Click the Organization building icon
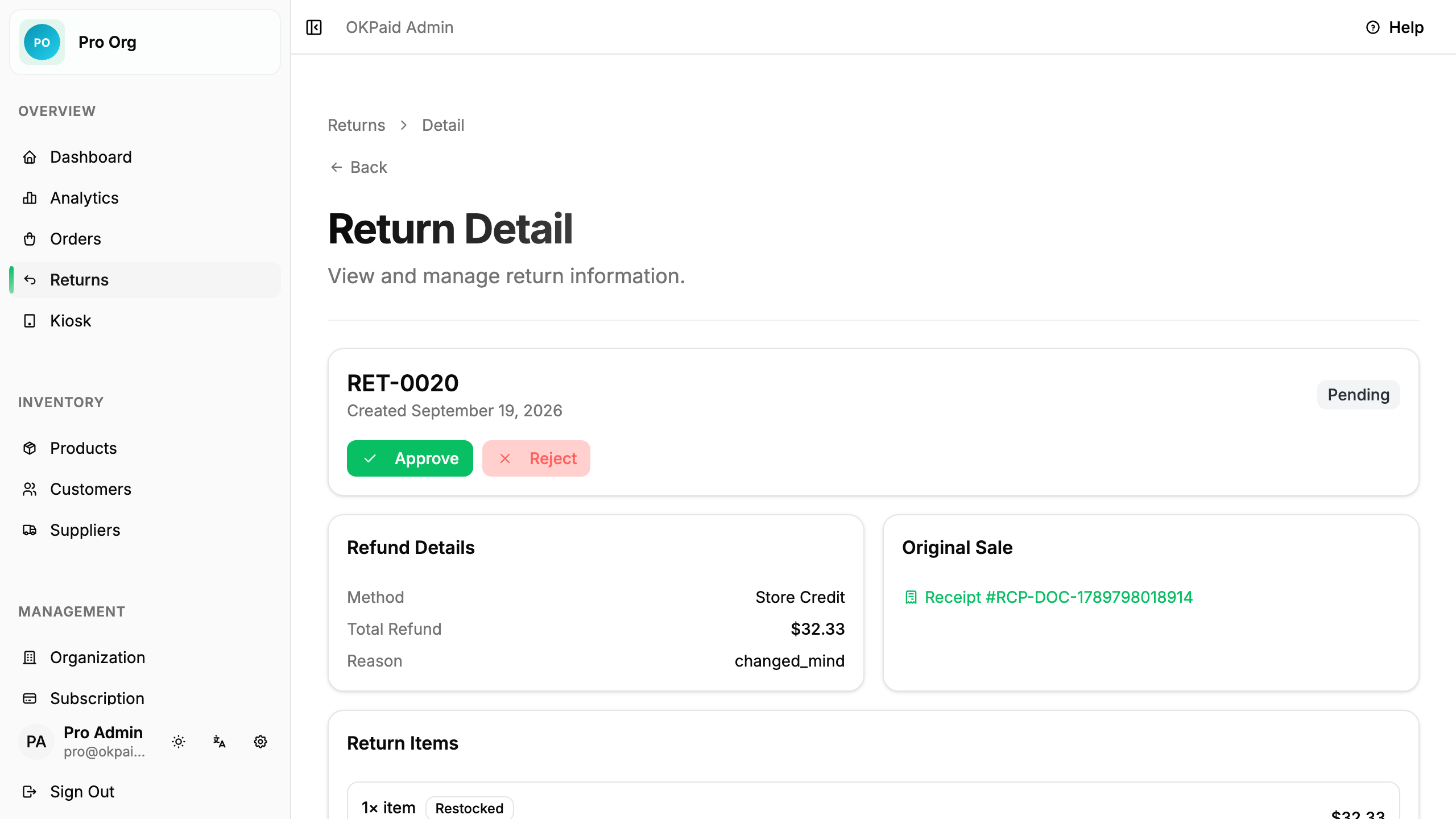1456x819 pixels. tap(30, 657)
